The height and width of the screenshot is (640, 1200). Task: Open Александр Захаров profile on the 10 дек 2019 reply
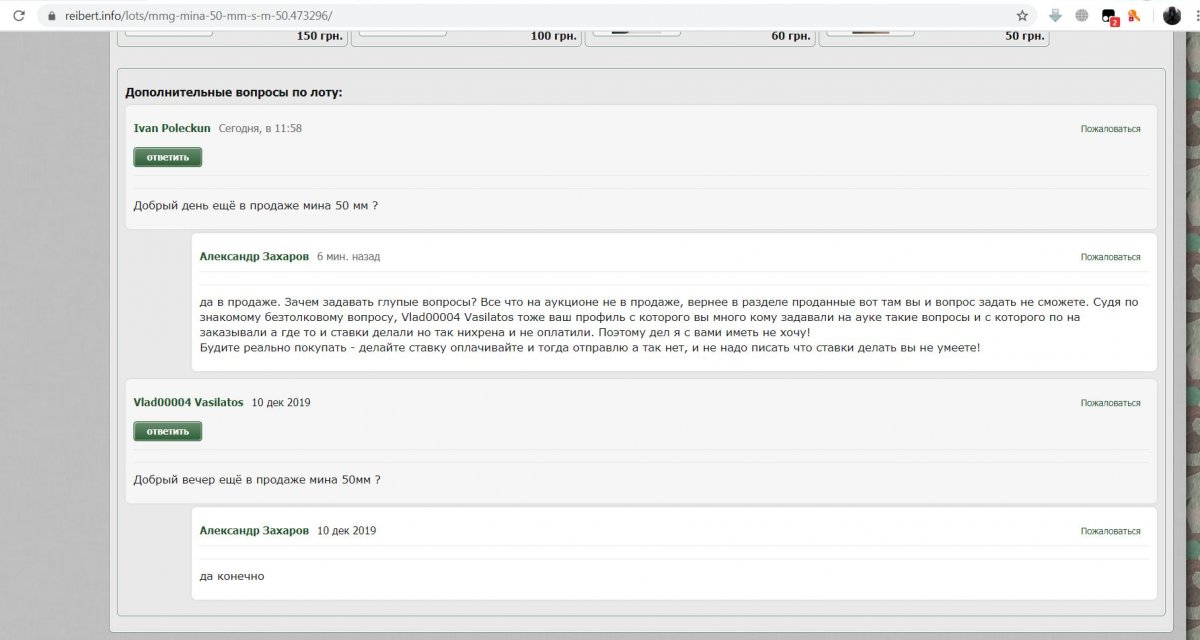[x=254, y=531]
